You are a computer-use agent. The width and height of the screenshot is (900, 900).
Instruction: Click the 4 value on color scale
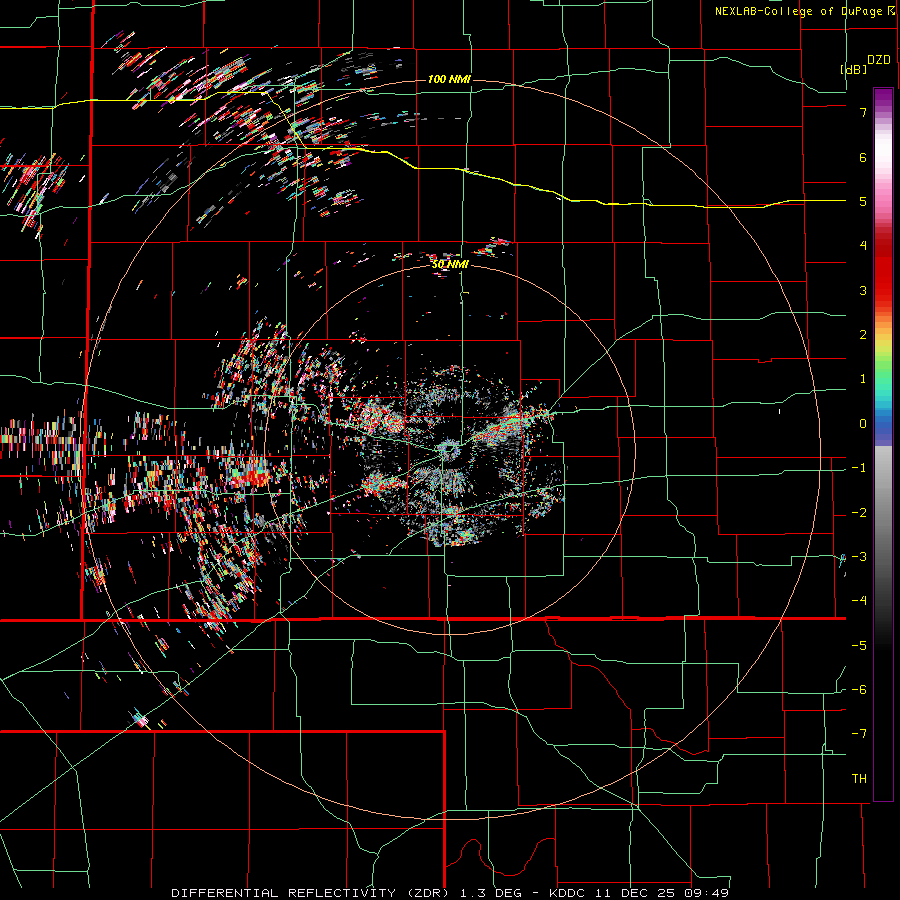click(x=863, y=246)
